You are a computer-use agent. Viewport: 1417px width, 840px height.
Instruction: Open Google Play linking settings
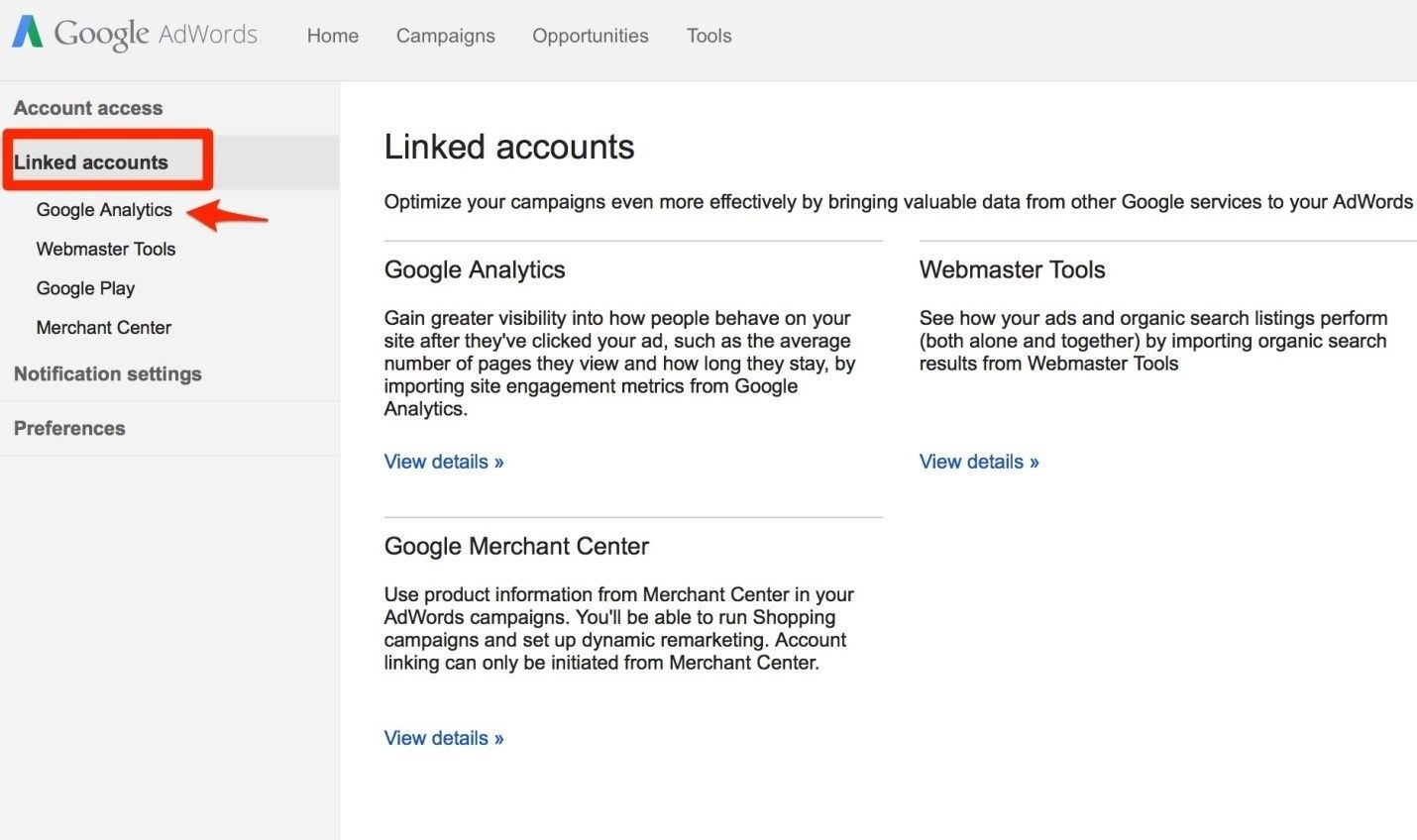click(85, 288)
